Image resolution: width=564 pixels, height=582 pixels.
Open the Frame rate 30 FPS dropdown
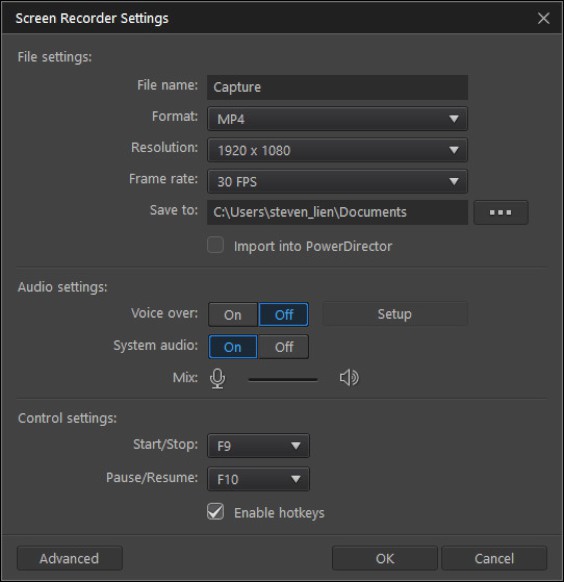337,182
